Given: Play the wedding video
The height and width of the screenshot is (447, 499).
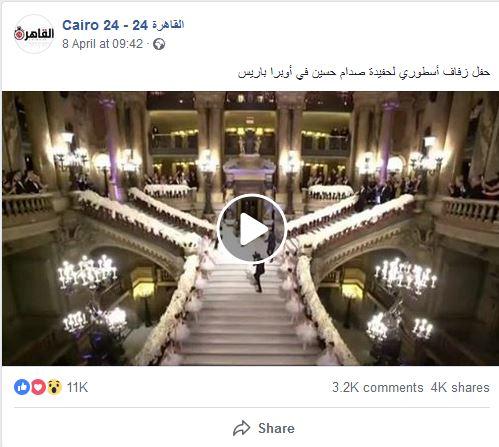Looking at the screenshot, I should pyautogui.click(x=252, y=229).
